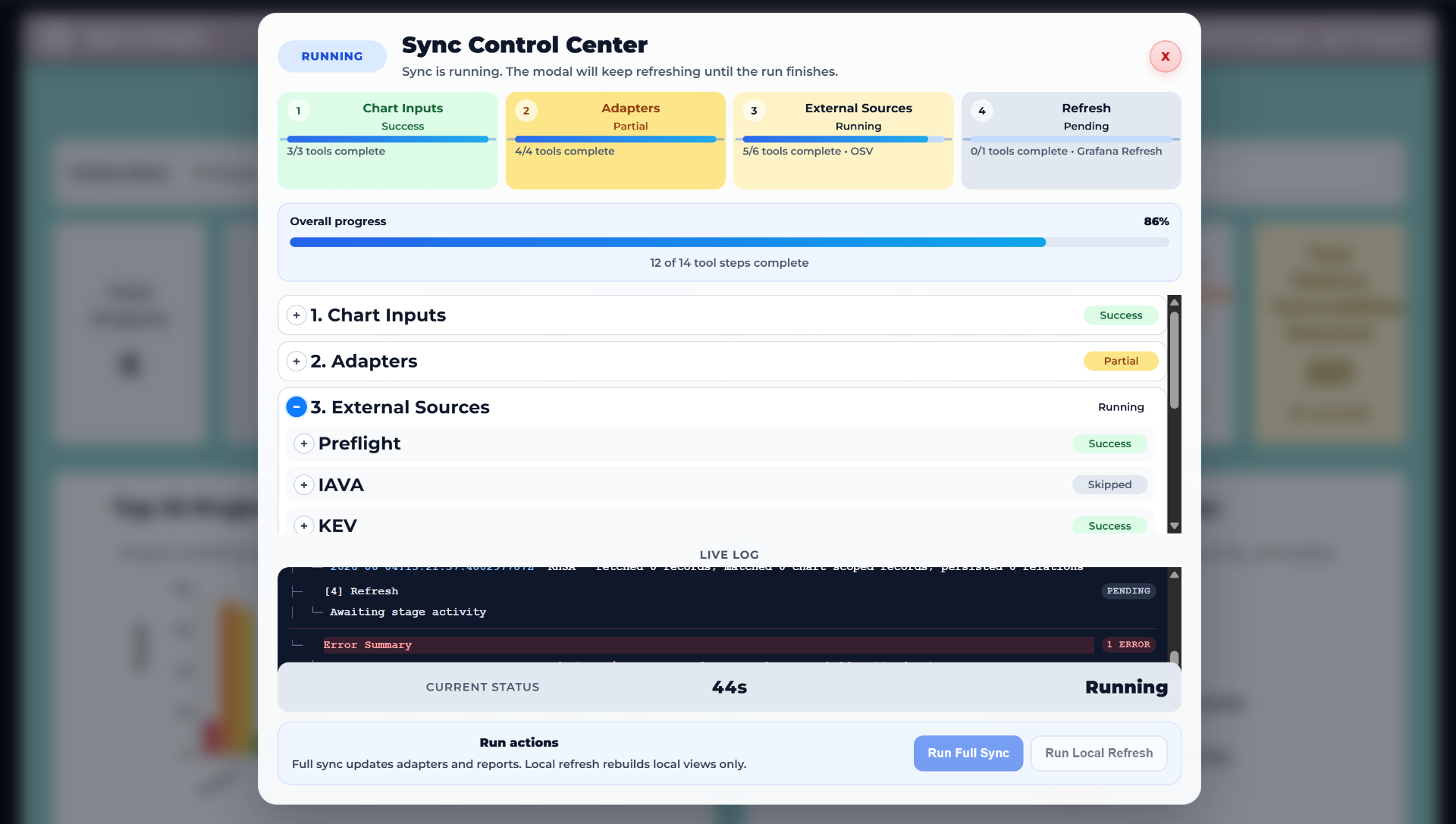Click step number 1 circle icon
Screen dimensions: 1456x824
pyautogui.click(x=299, y=111)
